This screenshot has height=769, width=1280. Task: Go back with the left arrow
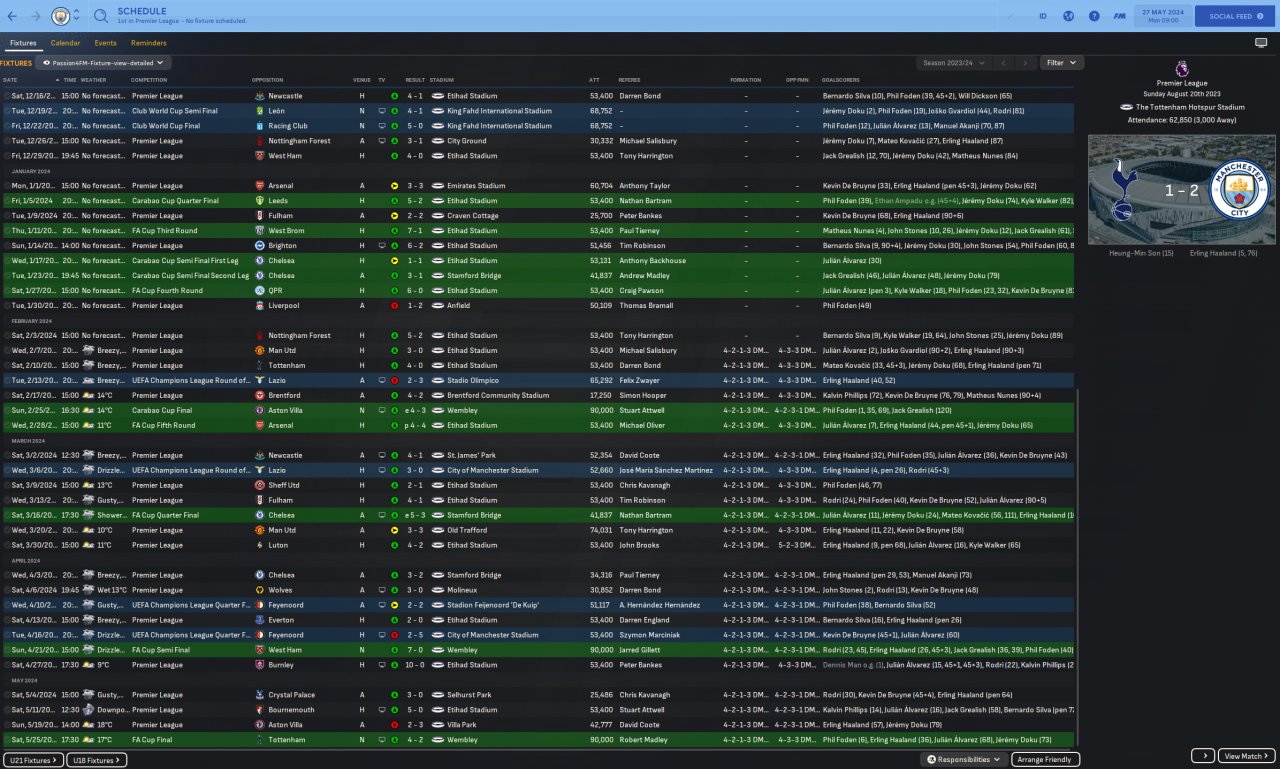[x=12, y=16]
